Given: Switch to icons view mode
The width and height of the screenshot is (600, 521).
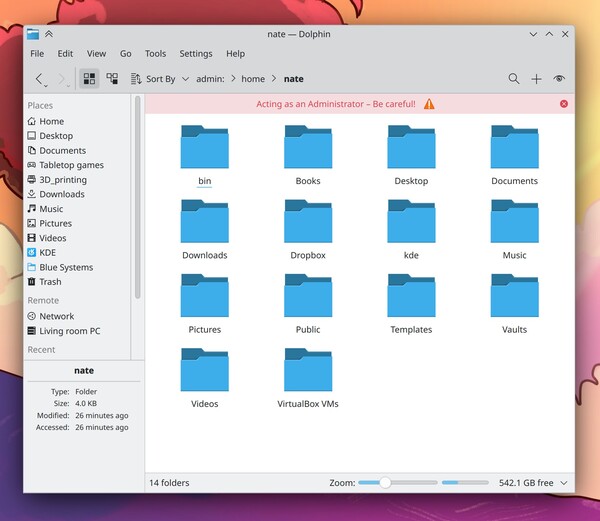Looking at the screenshot, I should pos(89,79).
